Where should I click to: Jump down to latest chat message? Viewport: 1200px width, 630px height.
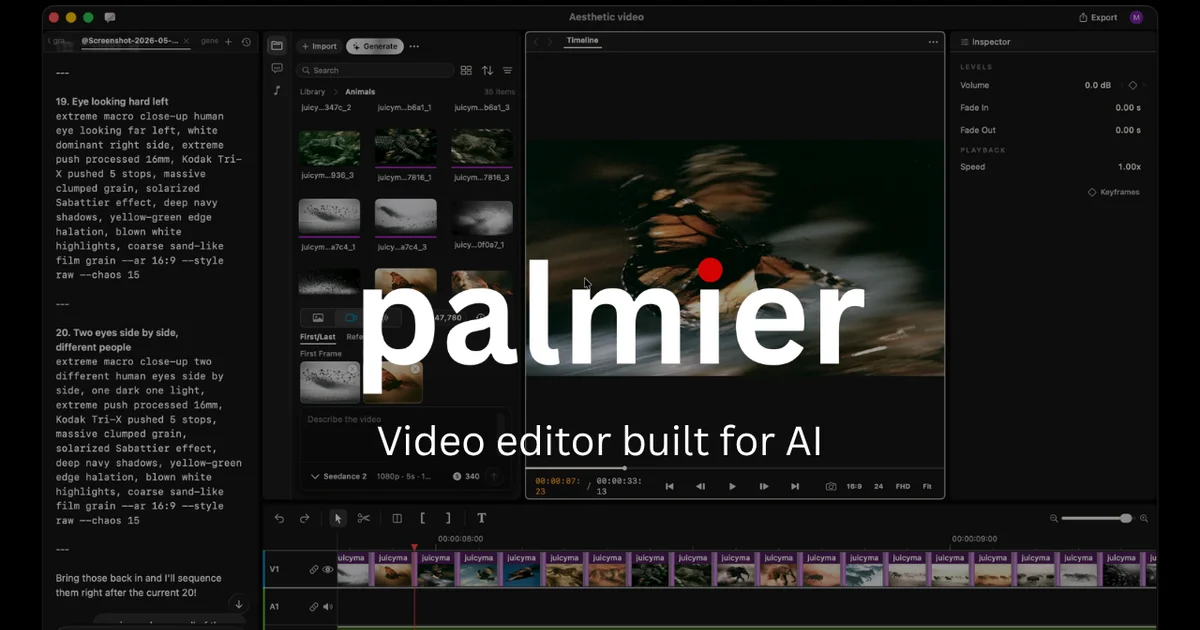click(x=239, y=604)
